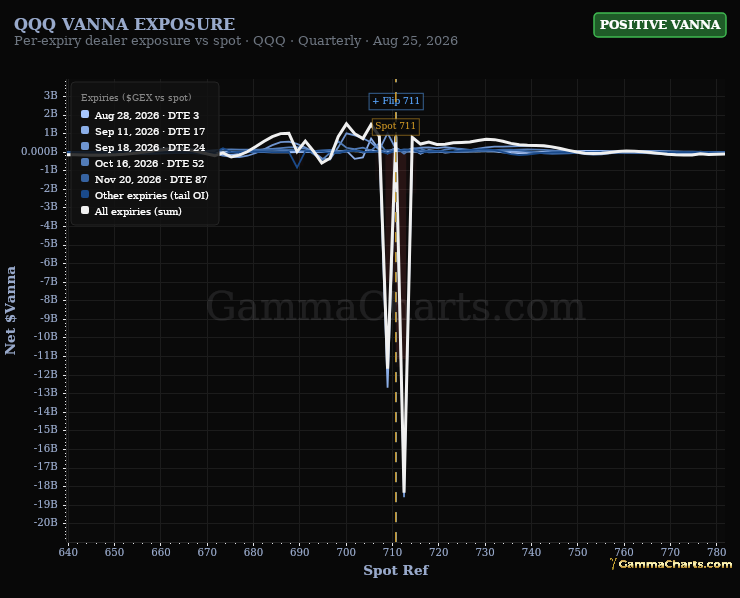
Task: Click the 'Spot Ref' x-axis title
Action: (395, 571)
